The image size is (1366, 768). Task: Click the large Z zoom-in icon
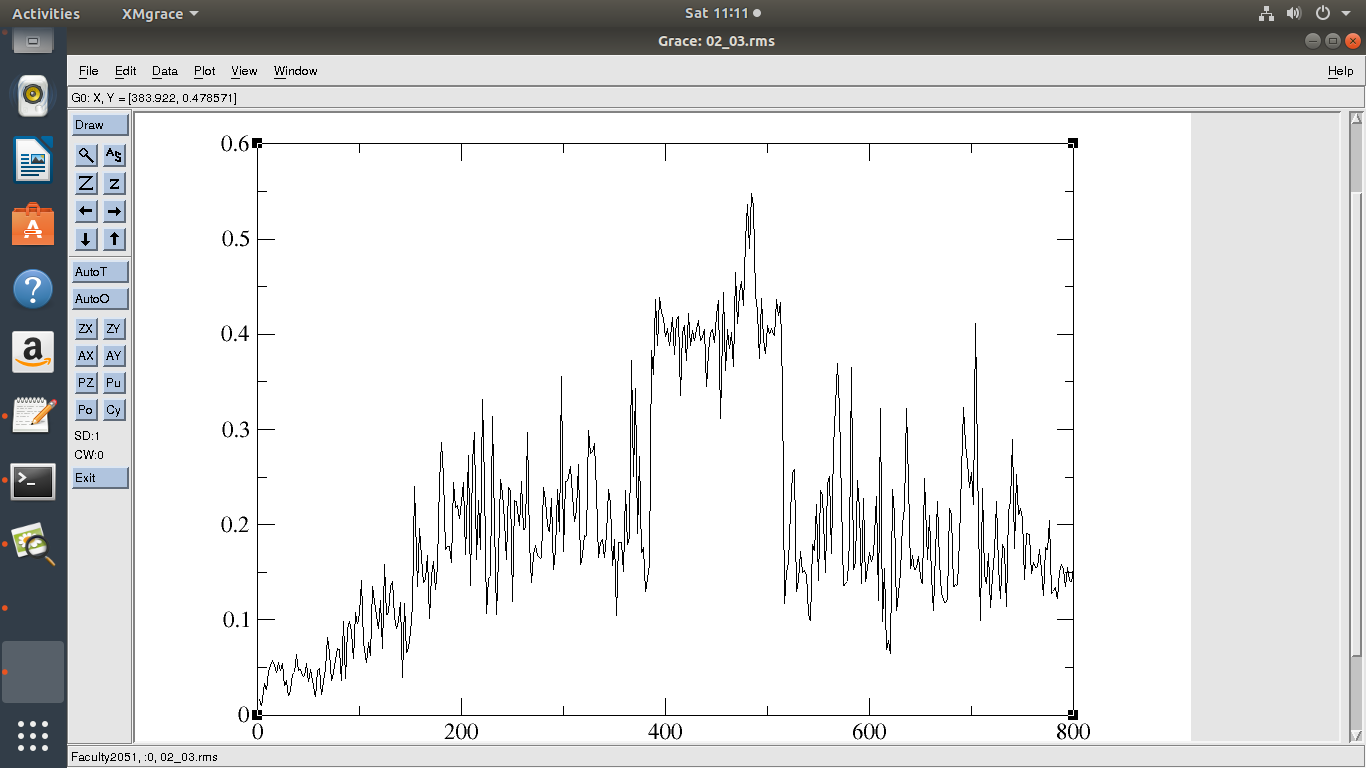click(x=87, y=183)
